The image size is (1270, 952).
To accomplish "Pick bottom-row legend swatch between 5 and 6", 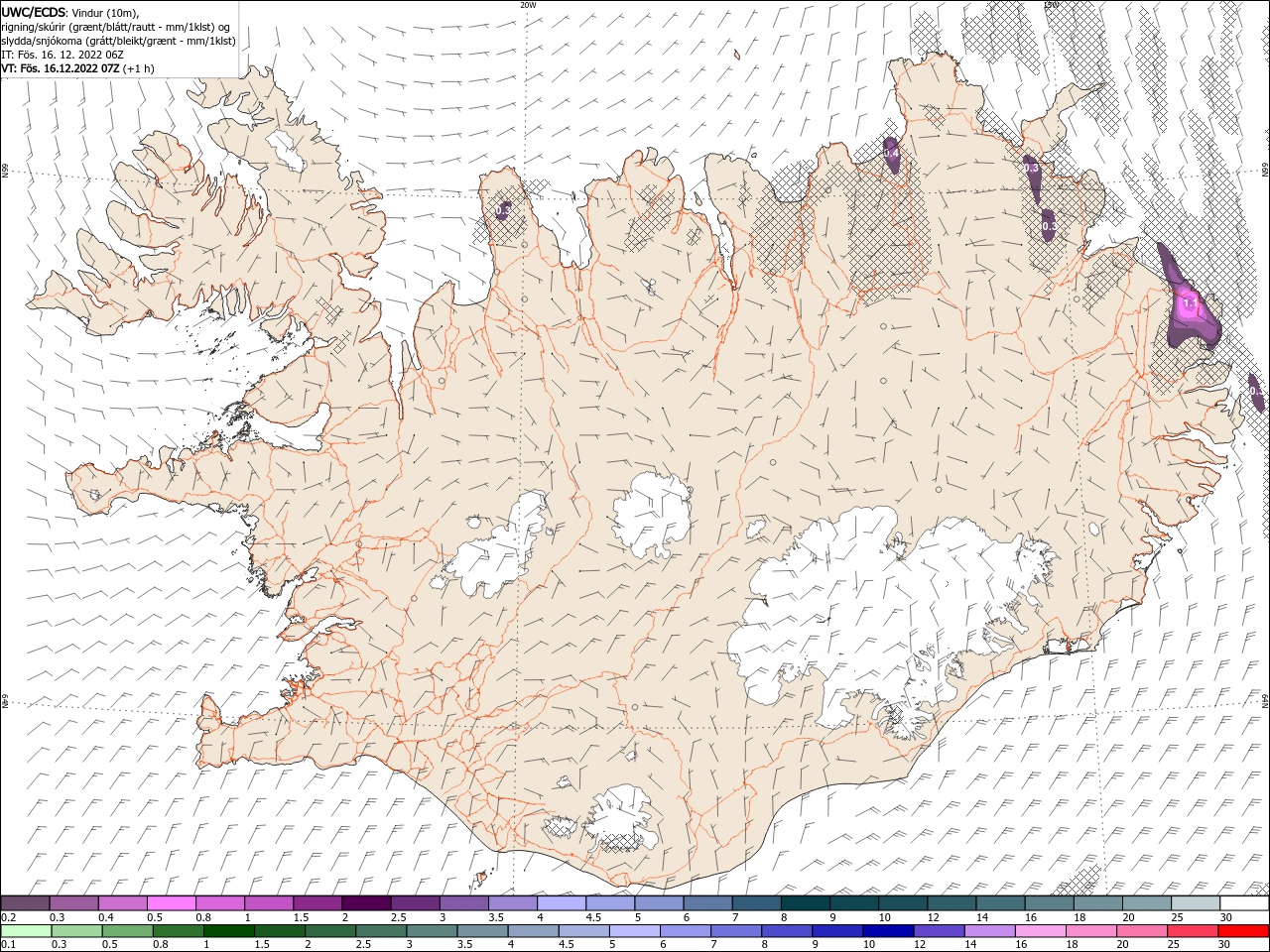I will (634, 931).
